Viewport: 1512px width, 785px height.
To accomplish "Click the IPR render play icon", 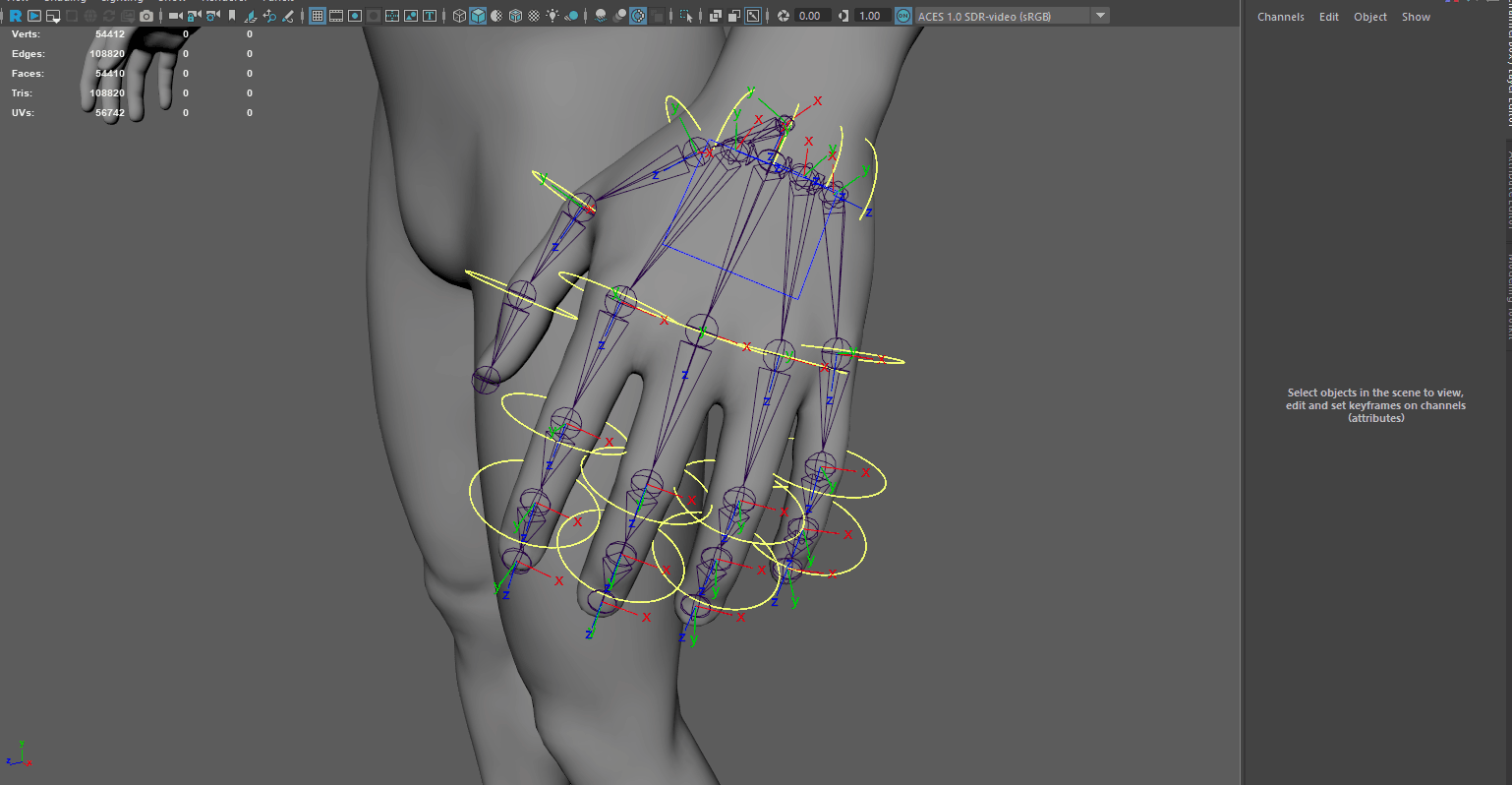I will pyautogui.click(x=34, y=16).
